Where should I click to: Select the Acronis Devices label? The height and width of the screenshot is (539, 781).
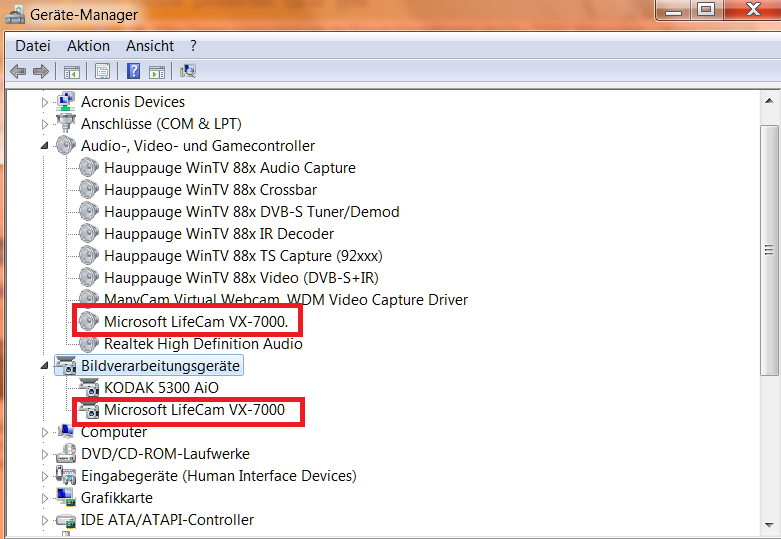[132, 102]
